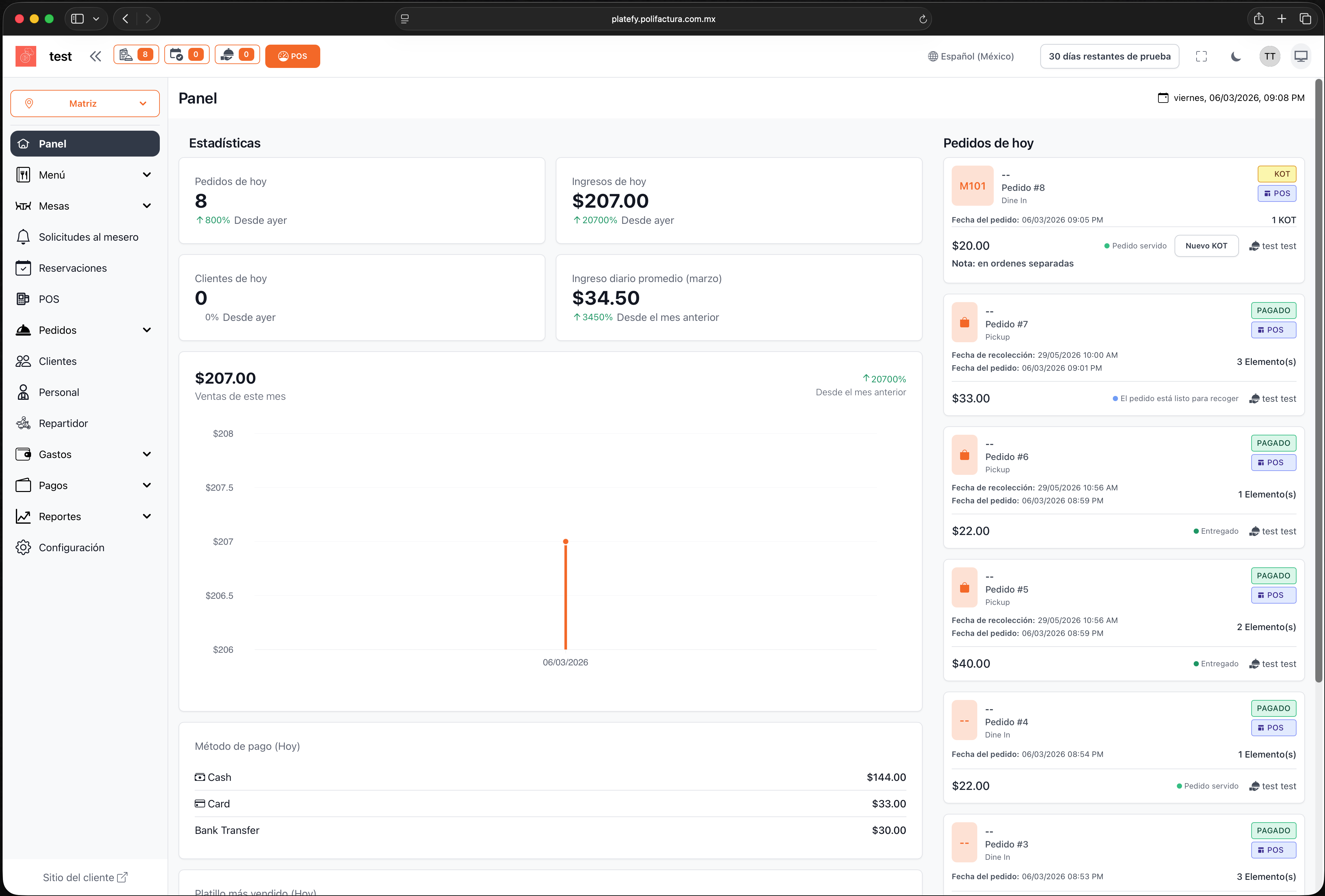Image resolution: width=1325 pixels, height=896 pixels.
Task: Expand the Menú sidebar section
Action: pos(85,175)
